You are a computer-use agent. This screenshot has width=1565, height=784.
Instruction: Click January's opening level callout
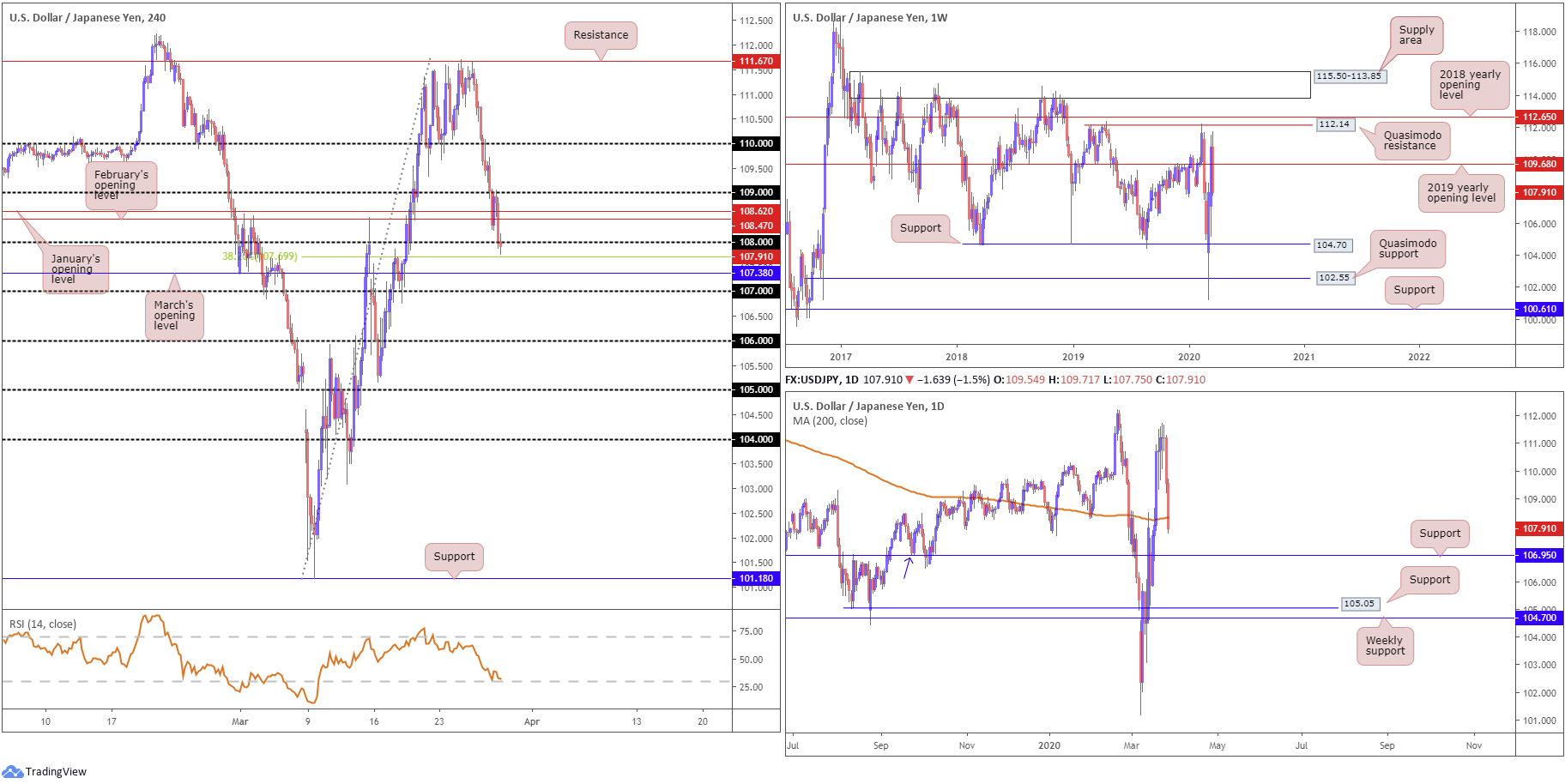click(x=76, y=268)
